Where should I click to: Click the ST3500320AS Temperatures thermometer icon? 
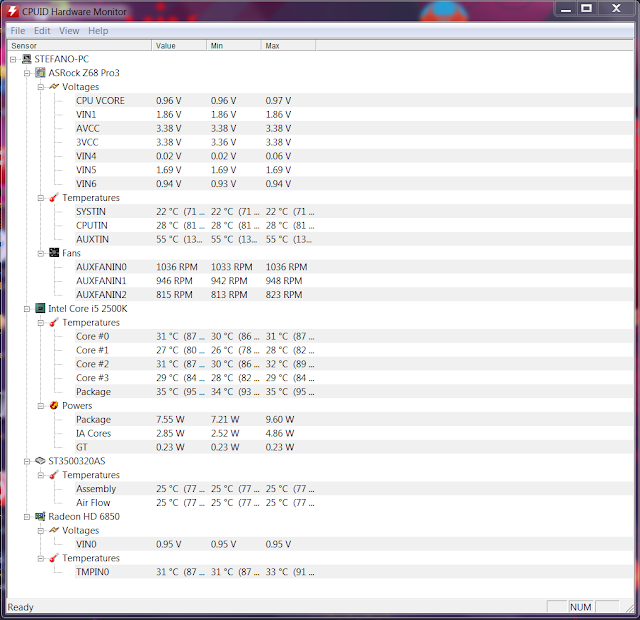(54, 475)
